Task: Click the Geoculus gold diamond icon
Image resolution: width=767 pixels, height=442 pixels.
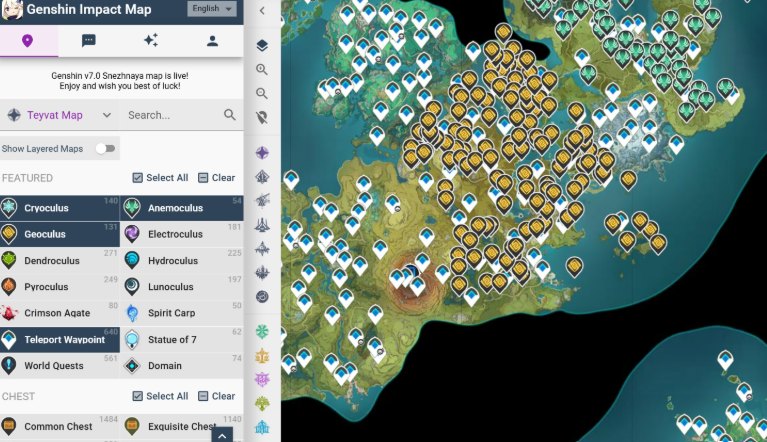Action: coord(9,234)
